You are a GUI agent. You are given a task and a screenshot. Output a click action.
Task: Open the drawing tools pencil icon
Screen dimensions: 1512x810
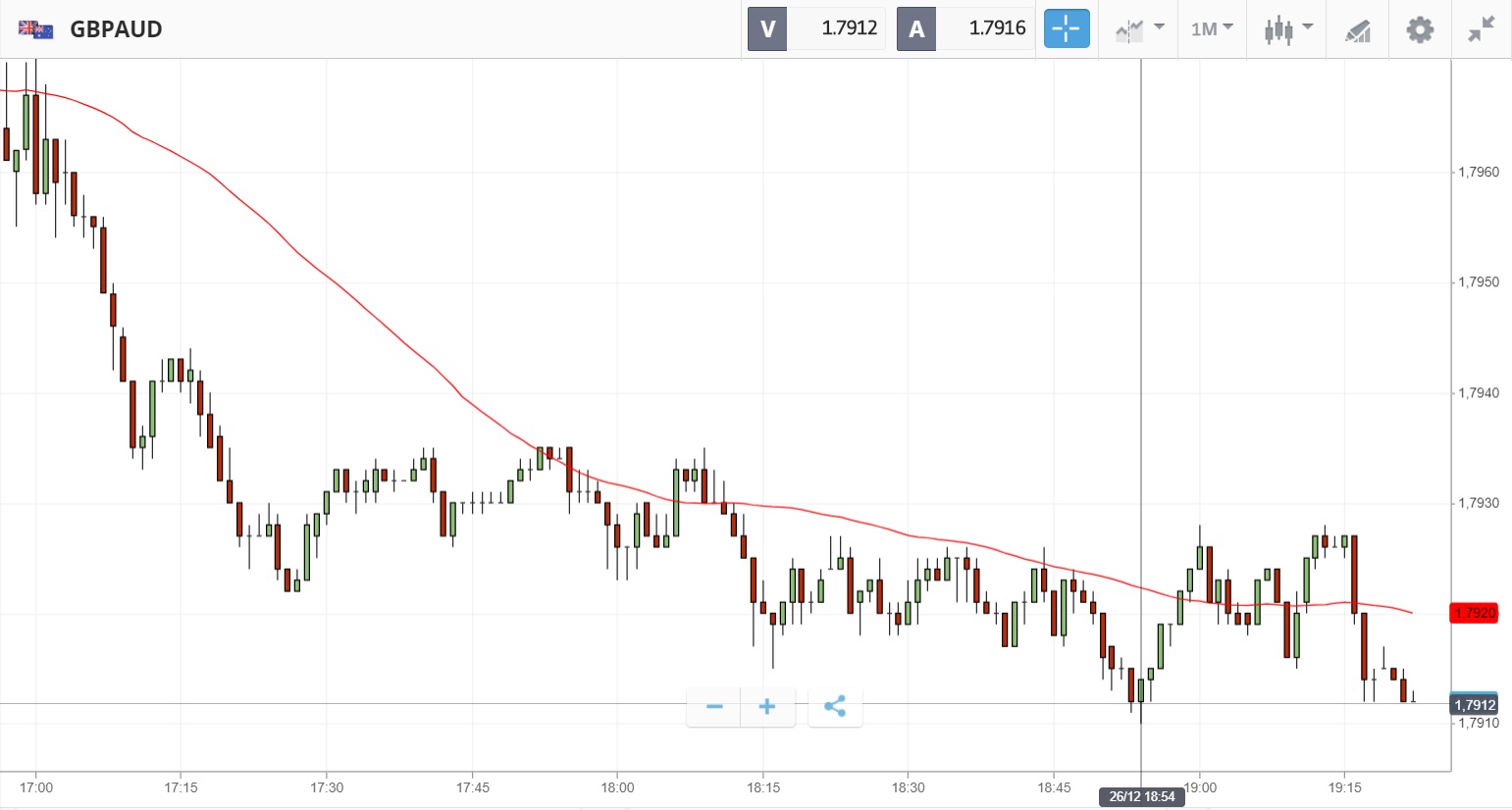click(x=1358, y=29)
